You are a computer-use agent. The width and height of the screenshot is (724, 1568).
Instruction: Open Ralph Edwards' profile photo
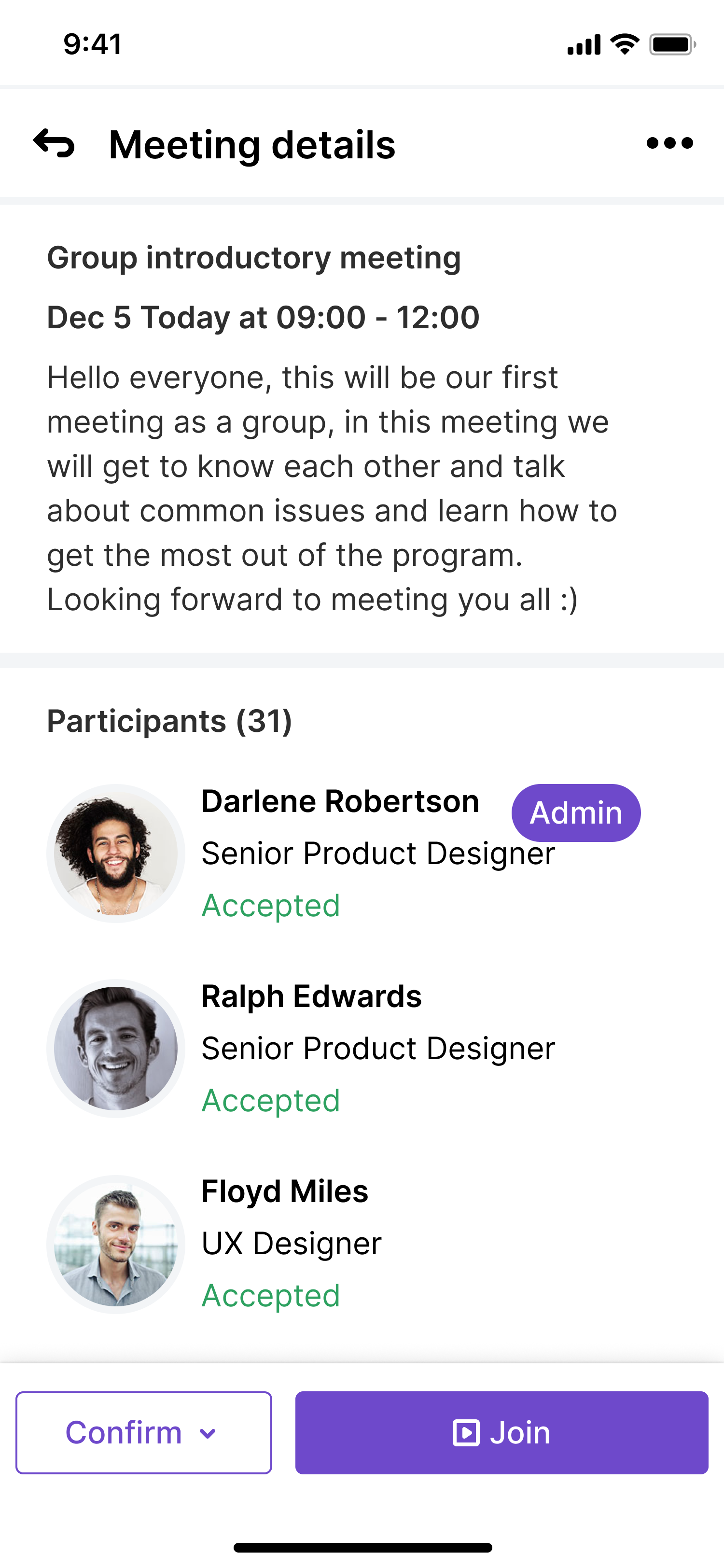(115, 1048)
